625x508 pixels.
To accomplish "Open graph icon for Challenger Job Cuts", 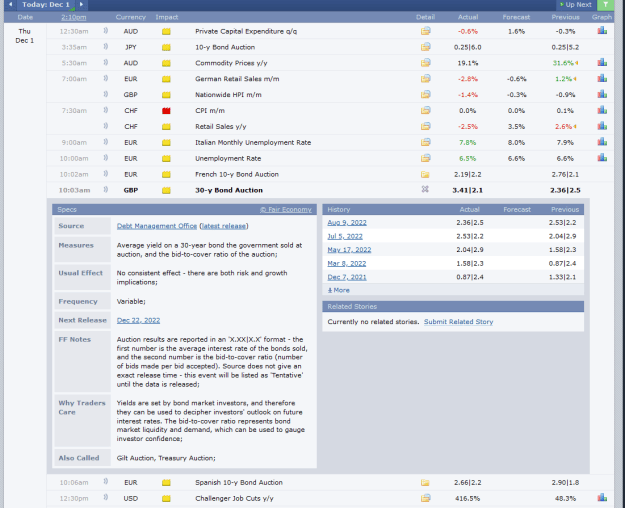I will pos(602,498).
